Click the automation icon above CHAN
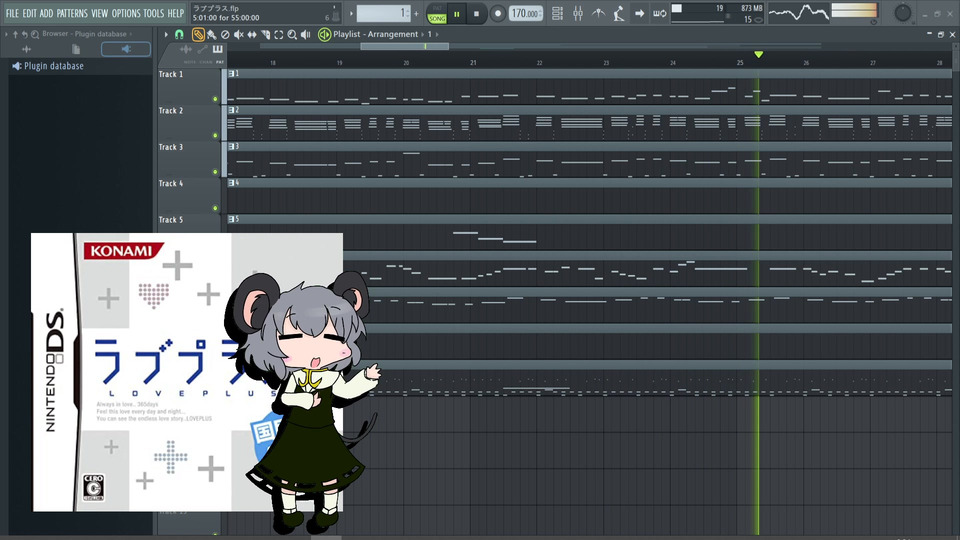 [x=202, y=50]
